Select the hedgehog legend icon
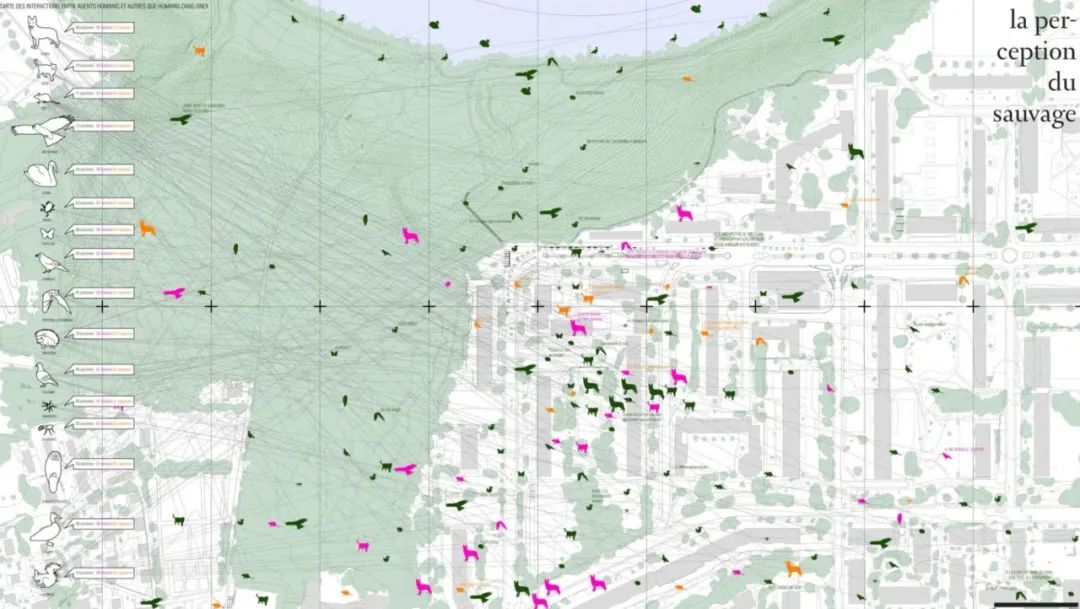The width and height of the screenshot is (1080, 609). (x=46, y=338)
